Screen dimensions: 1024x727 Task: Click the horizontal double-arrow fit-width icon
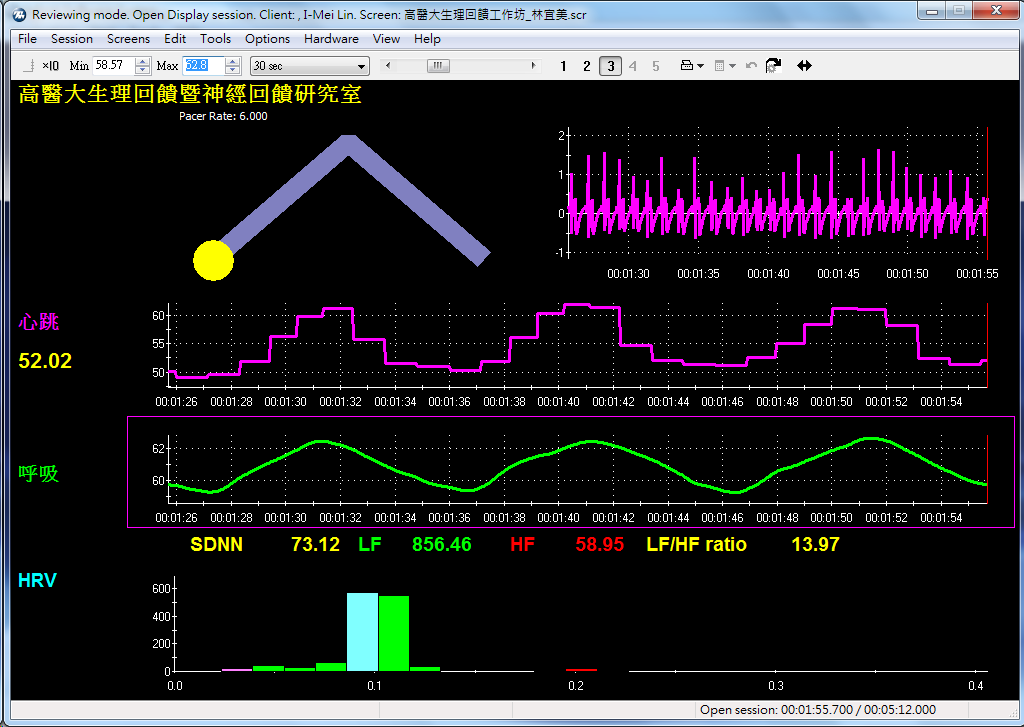point(804,66)
